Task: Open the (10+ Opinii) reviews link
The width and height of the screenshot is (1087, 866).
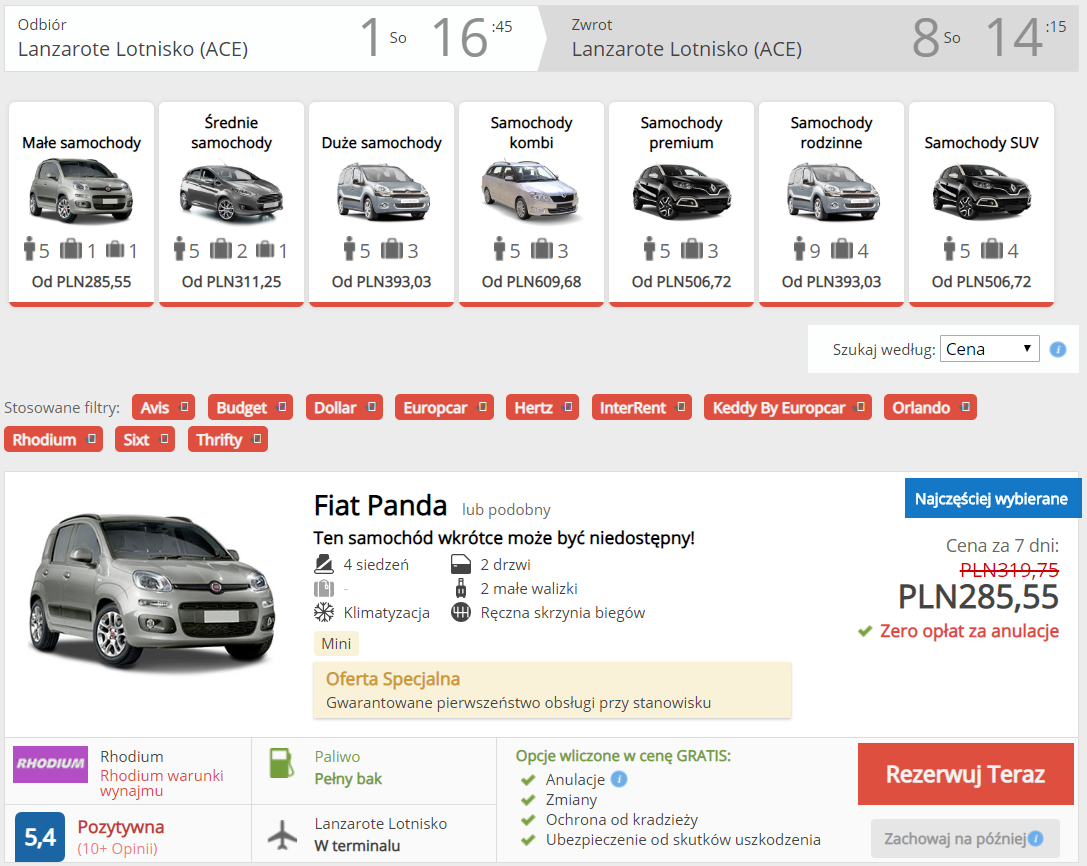Action: coord(117,849)
